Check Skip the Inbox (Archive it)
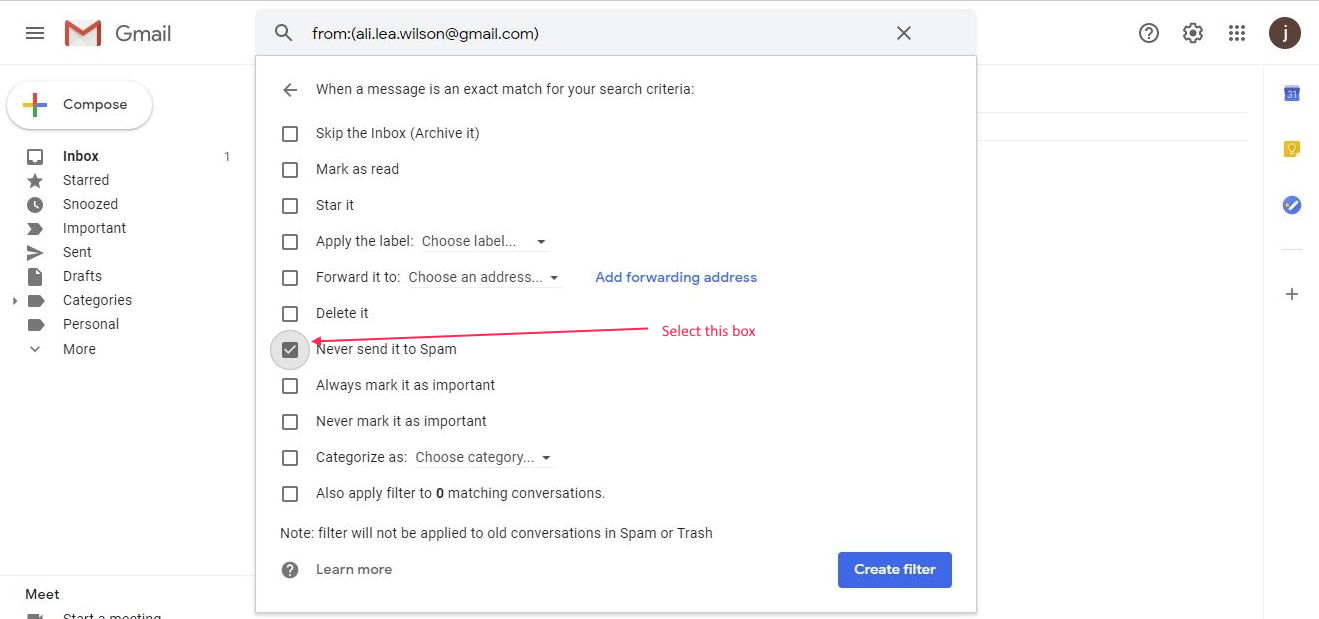Image resolution: width=1319 pixels, height=619 pixels. [290, 133]
